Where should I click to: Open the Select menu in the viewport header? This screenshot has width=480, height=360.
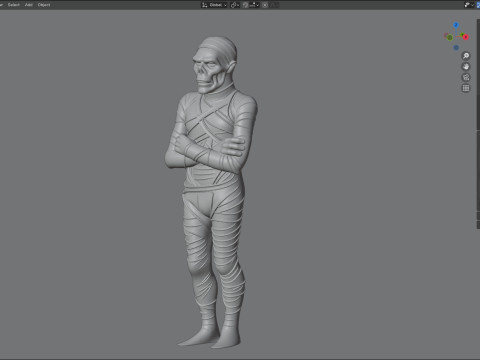pos(14,5)
